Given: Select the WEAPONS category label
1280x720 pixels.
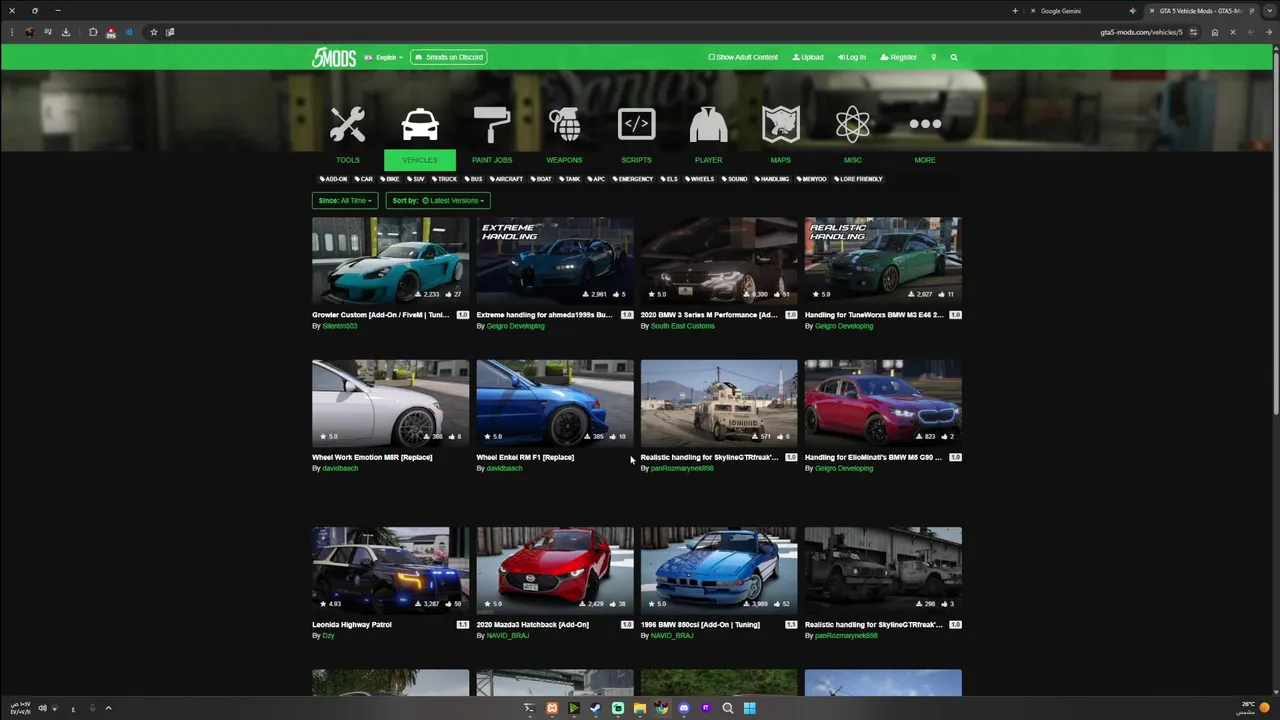Looking at the screenshot, I should click(x=564, y=160).
